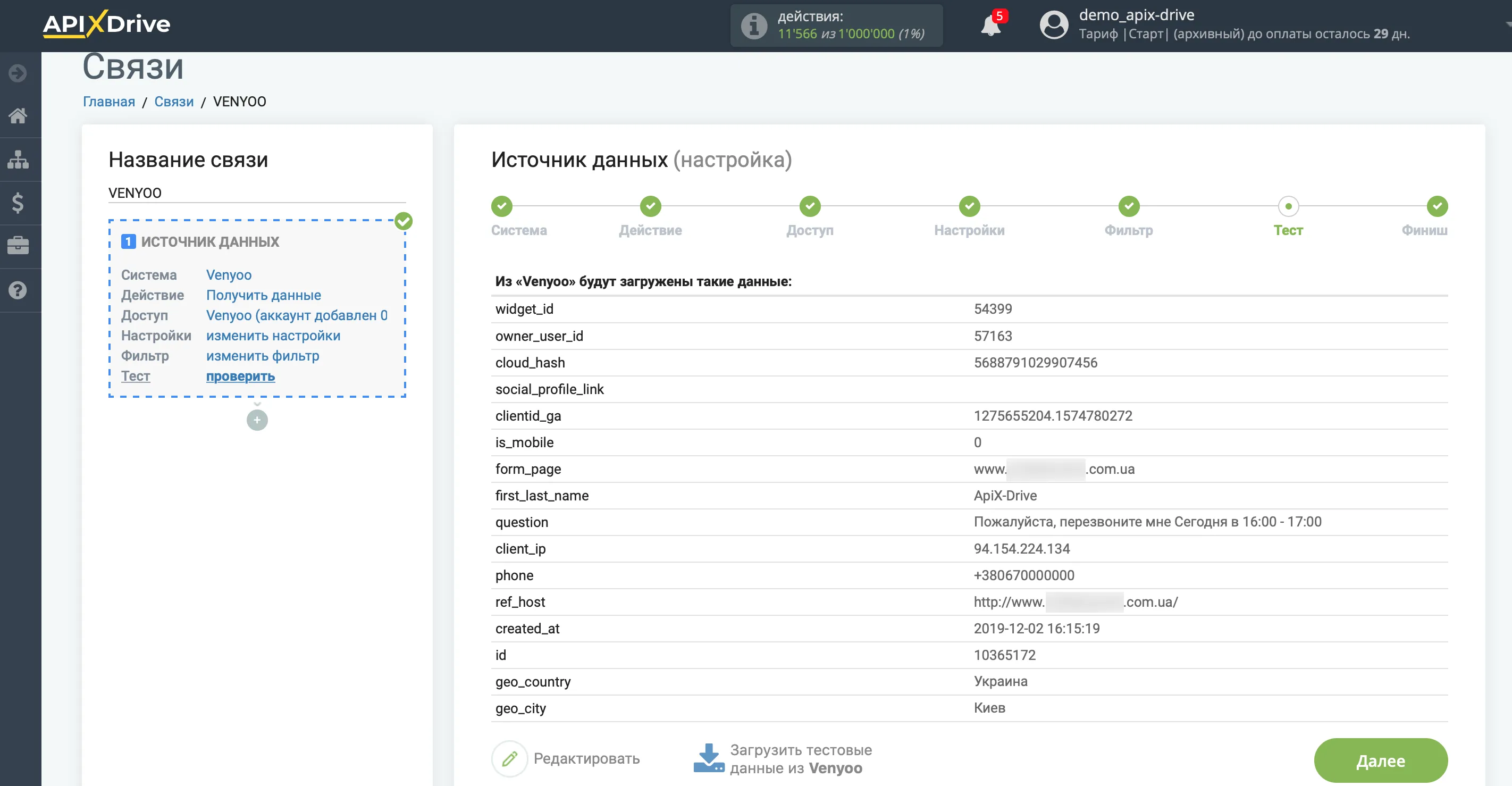1512x786 pixels.
Task: Click Редактировать link
Action: [x=586, y=758]
